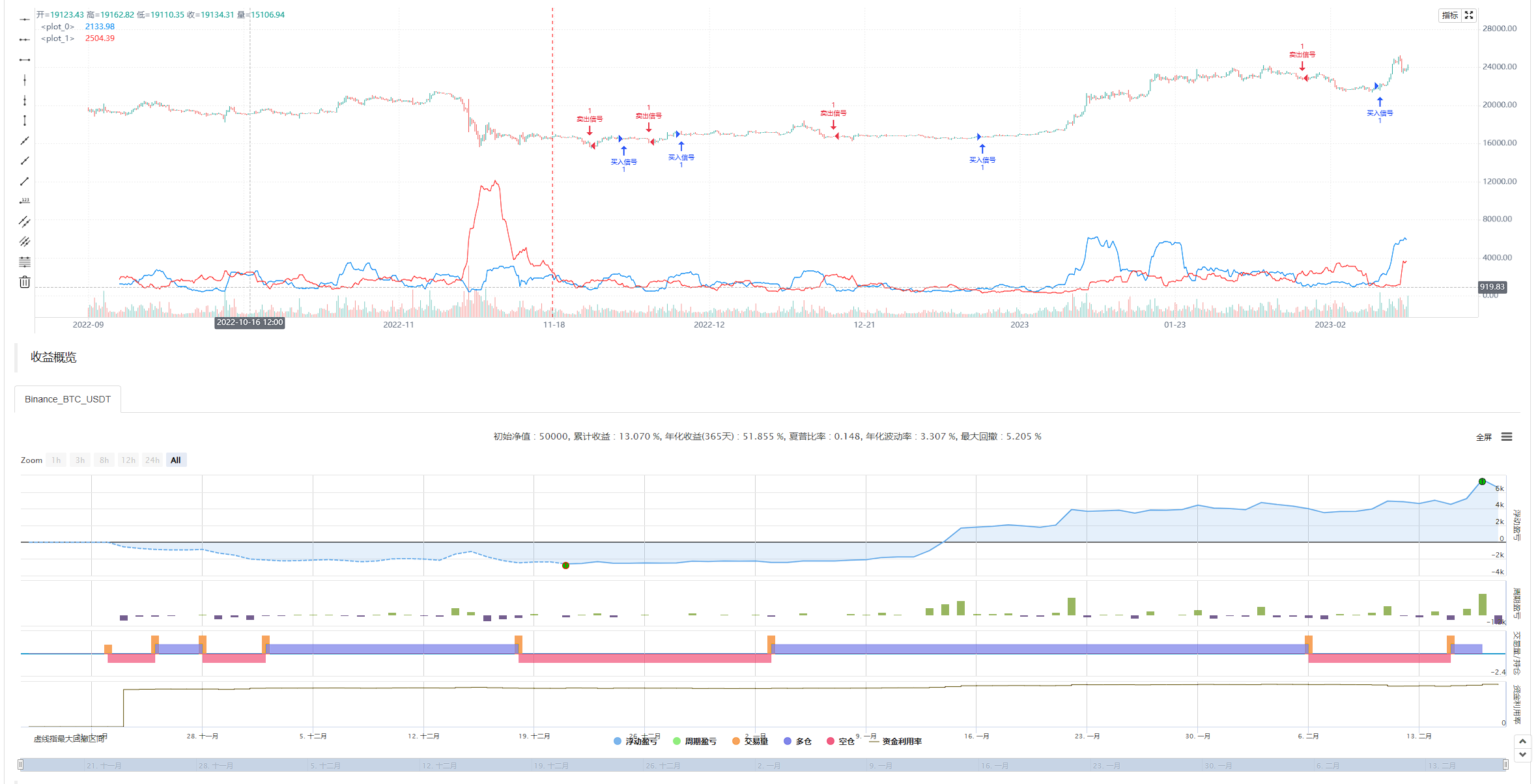Image resolution: width=1538 pixels, height=784 pixels.
Task: Click the green peak marker on profit curve
Action: [1482, 482]
